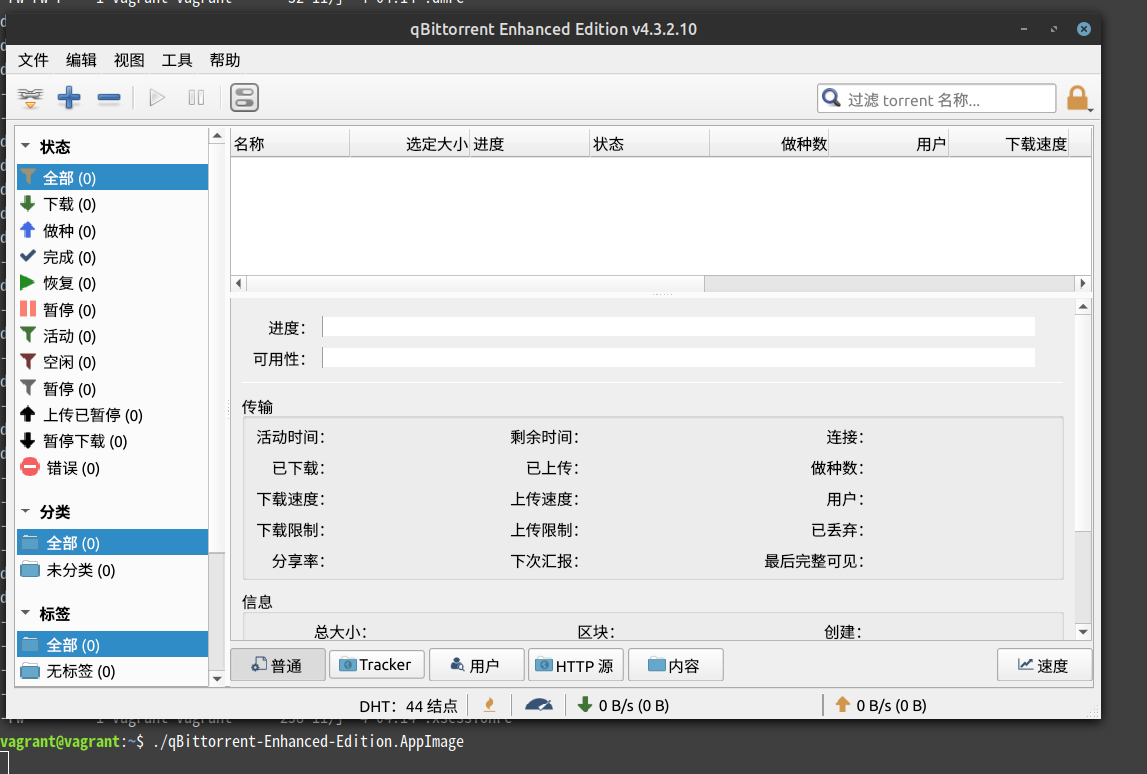This screenshot has height=774, width=1147.
Task: Select 未分类 (0) category
Action: pyautogui.click(x=113, y=570)
